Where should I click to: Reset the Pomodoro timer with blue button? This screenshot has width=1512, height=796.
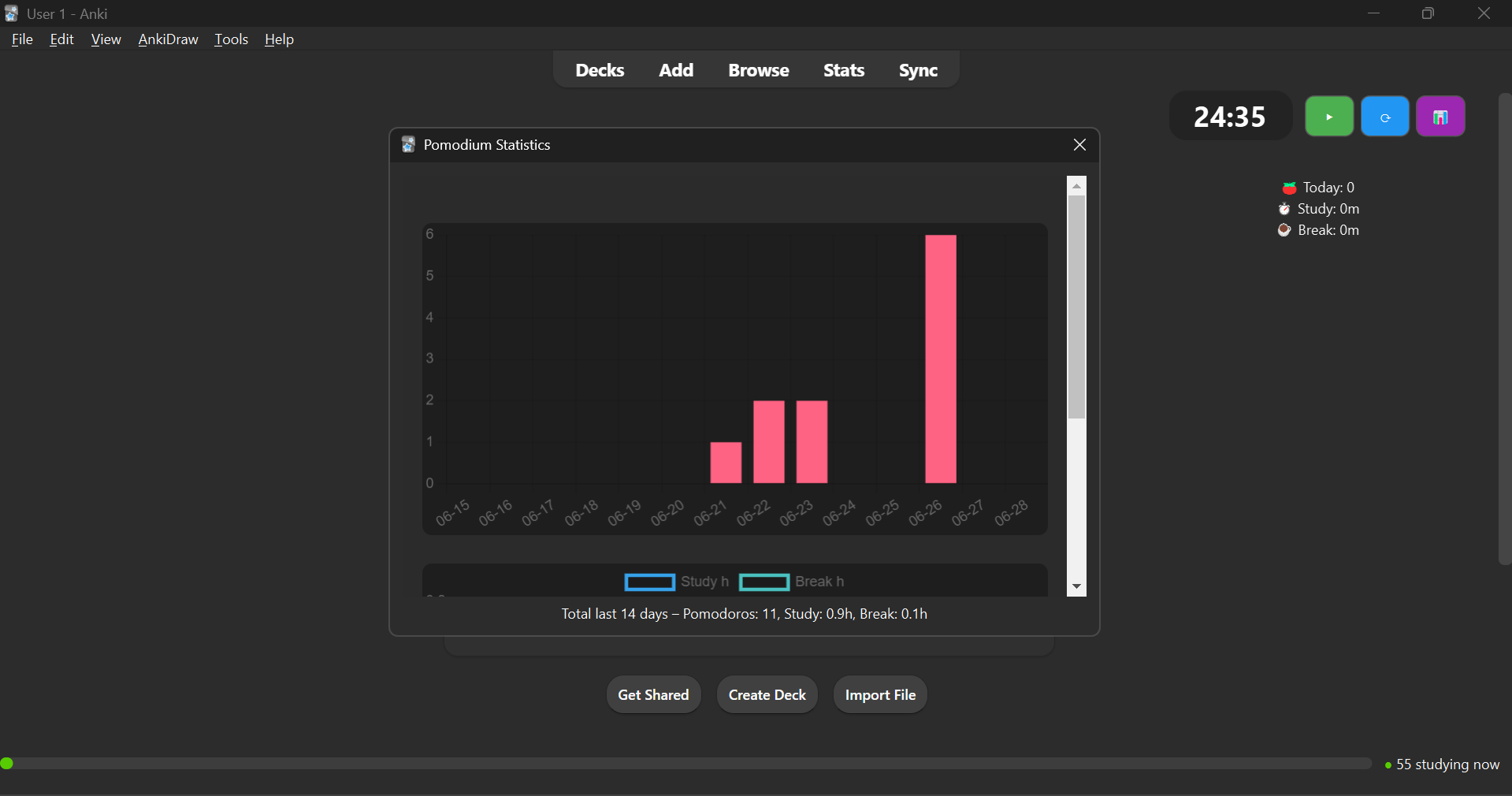[1384, 117]
